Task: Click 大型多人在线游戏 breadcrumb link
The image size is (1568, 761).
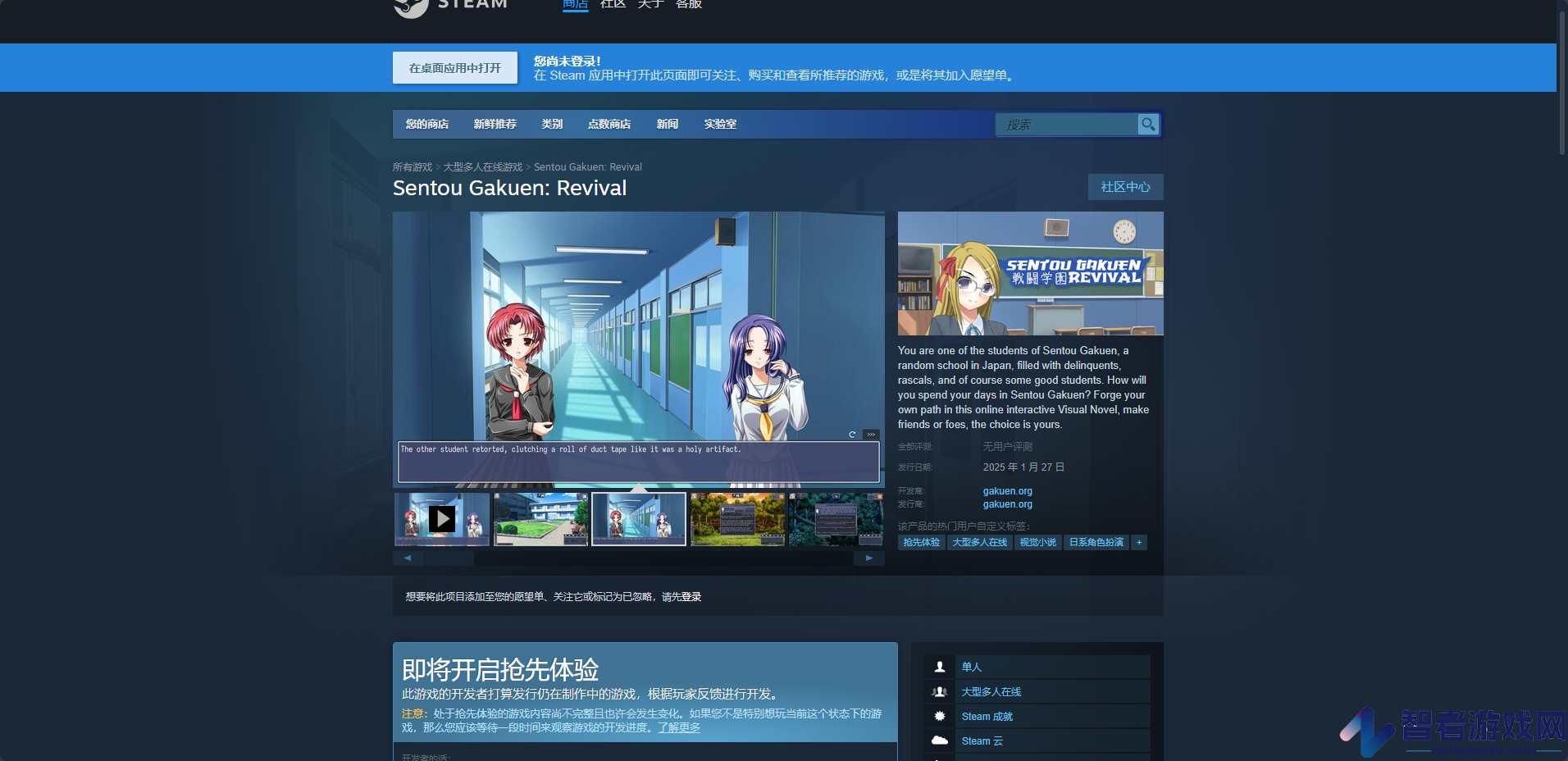Action: click(x=483, y=166)
